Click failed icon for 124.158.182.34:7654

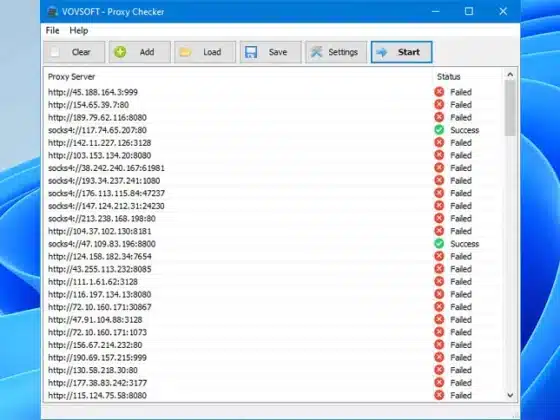(439, 256)
